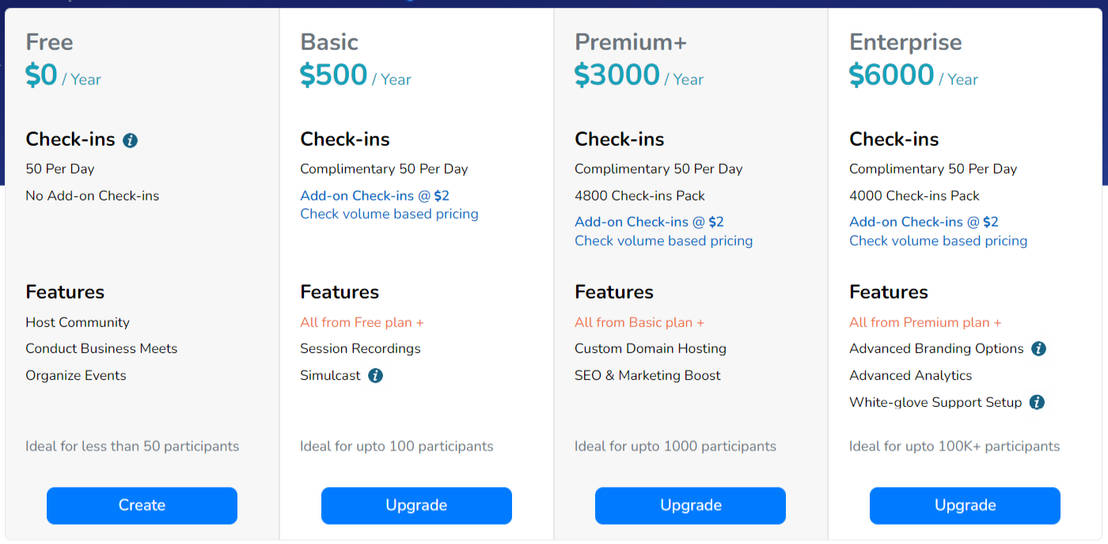Click the info icon beside Check-ins heading
The height and width of the screenshot is (544, 1108).
130,141
